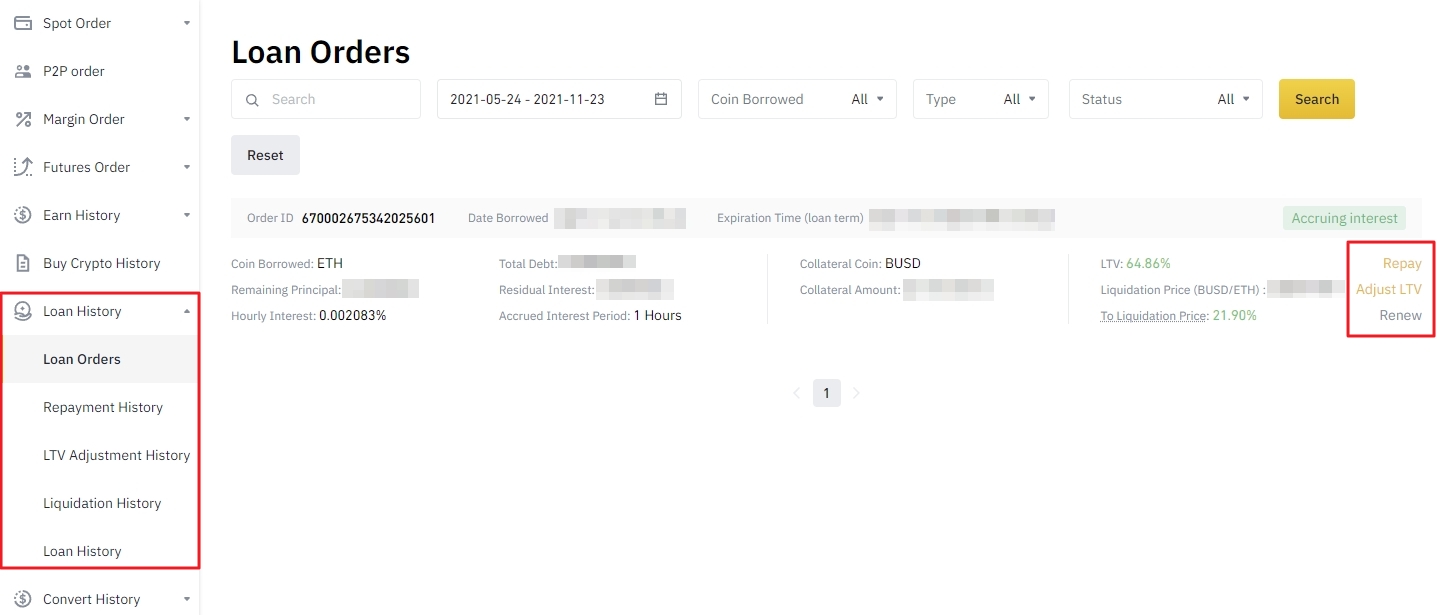Click the Loan History hand-coin icon
1442x615 pixels.
pos(23,311)
